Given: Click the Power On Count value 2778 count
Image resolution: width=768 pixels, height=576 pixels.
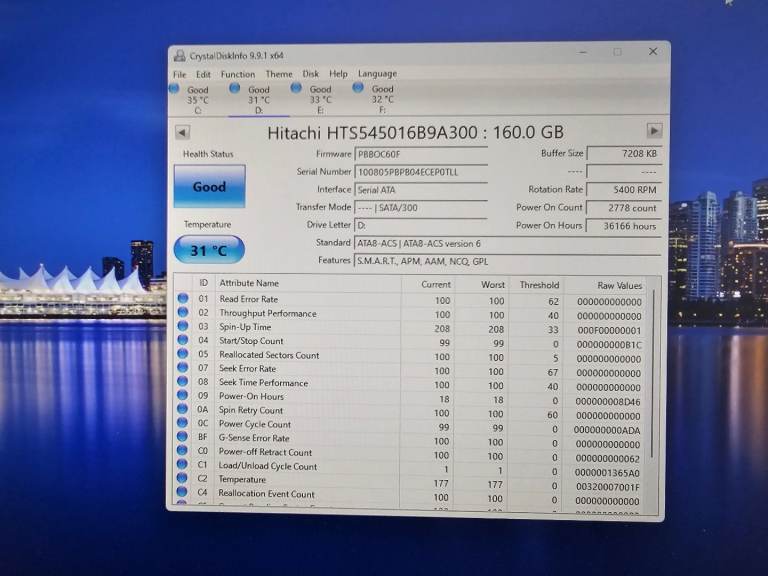Looking at the screenshot, I should pyautogui.click(x=624, y=208).
